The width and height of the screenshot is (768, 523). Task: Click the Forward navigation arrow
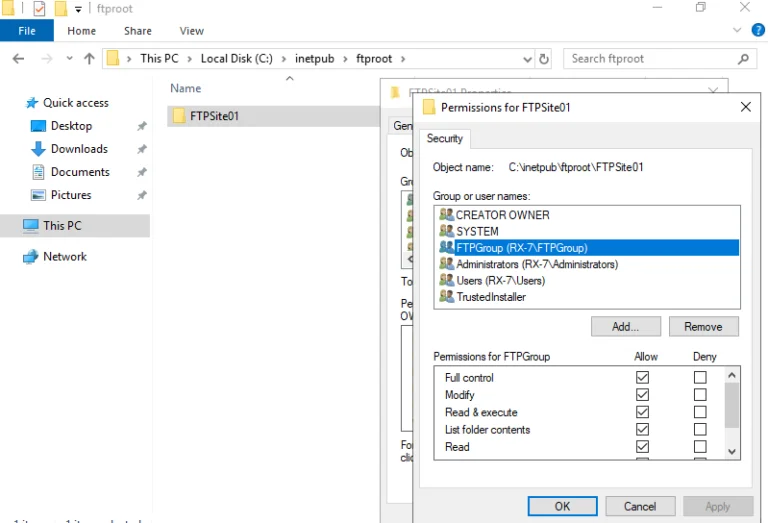coord(47,59)
